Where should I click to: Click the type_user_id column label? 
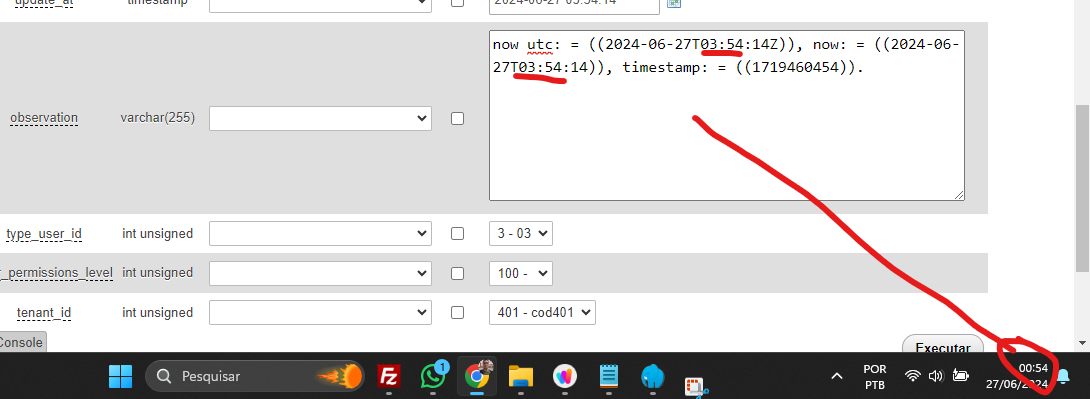point(44,234)
